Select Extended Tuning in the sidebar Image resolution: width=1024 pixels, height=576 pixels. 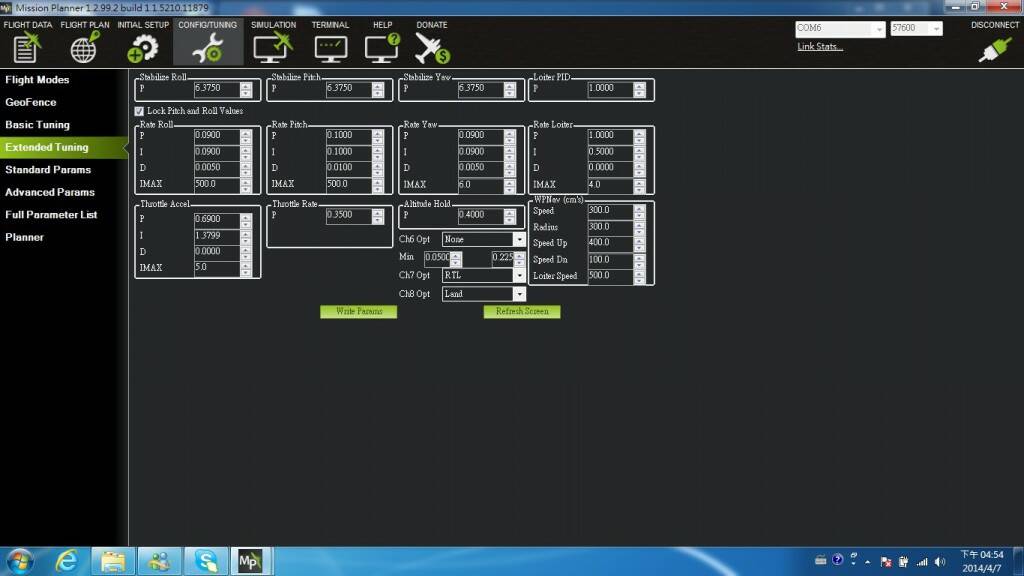tap(64, 148)
